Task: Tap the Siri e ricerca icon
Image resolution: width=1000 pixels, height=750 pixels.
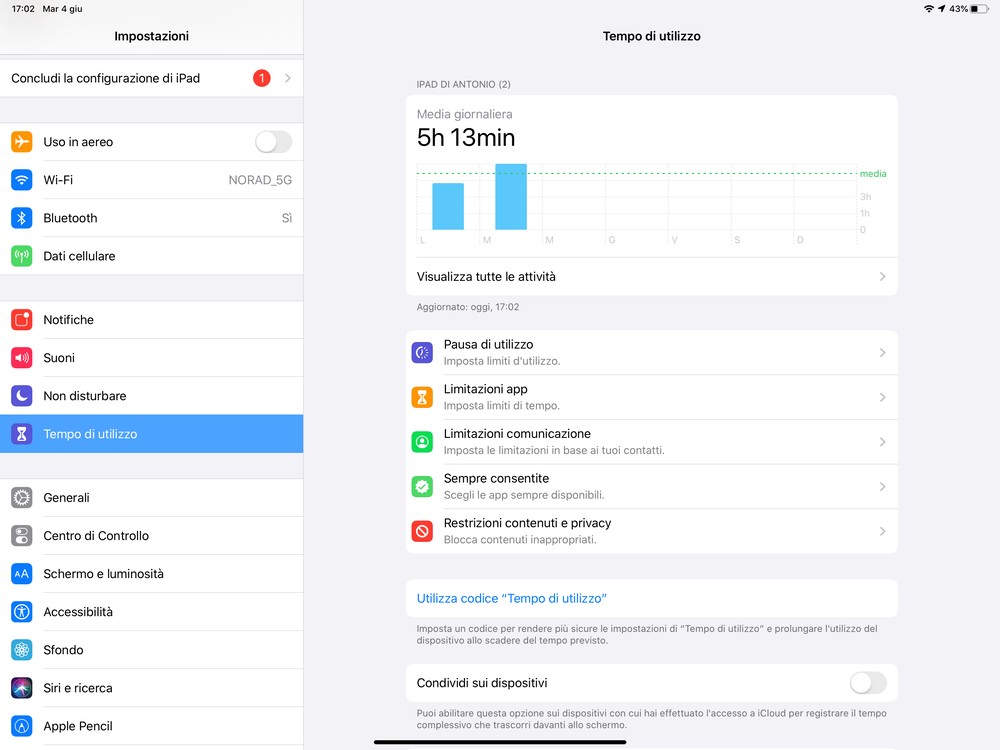Action: 22,688
